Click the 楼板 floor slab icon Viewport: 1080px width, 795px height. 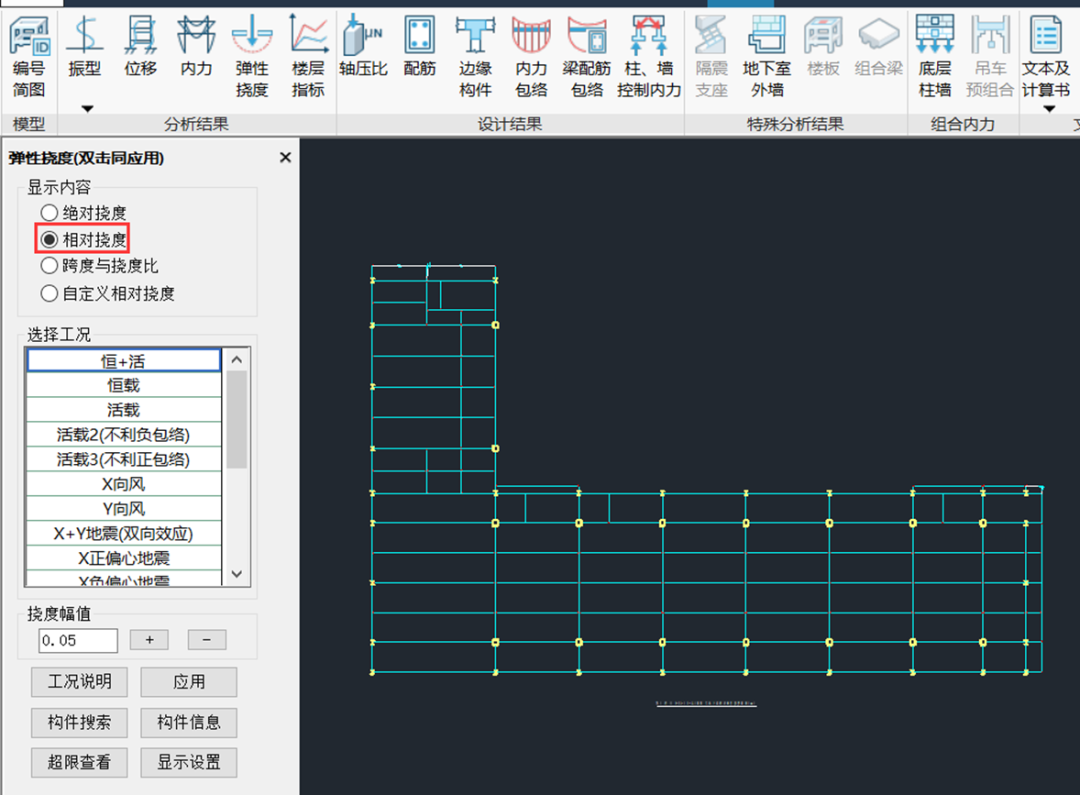coord(823,48)
